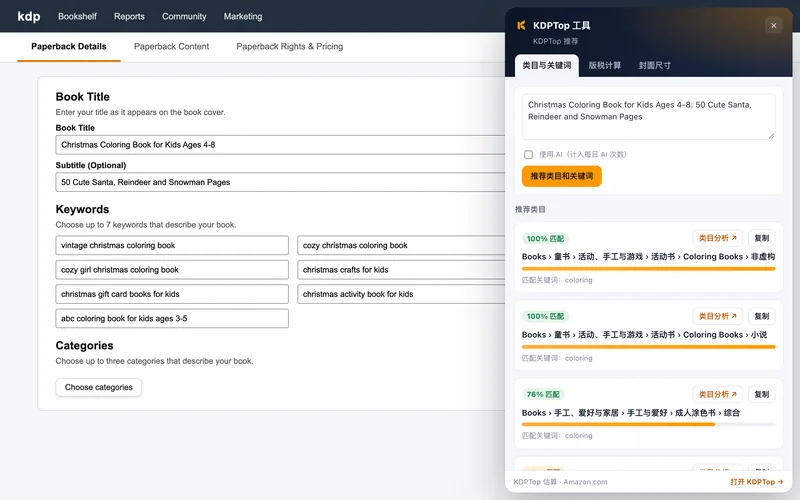
Task: Click the cozy christmas coloring book keyword field
Action: [x=401, y=245]
